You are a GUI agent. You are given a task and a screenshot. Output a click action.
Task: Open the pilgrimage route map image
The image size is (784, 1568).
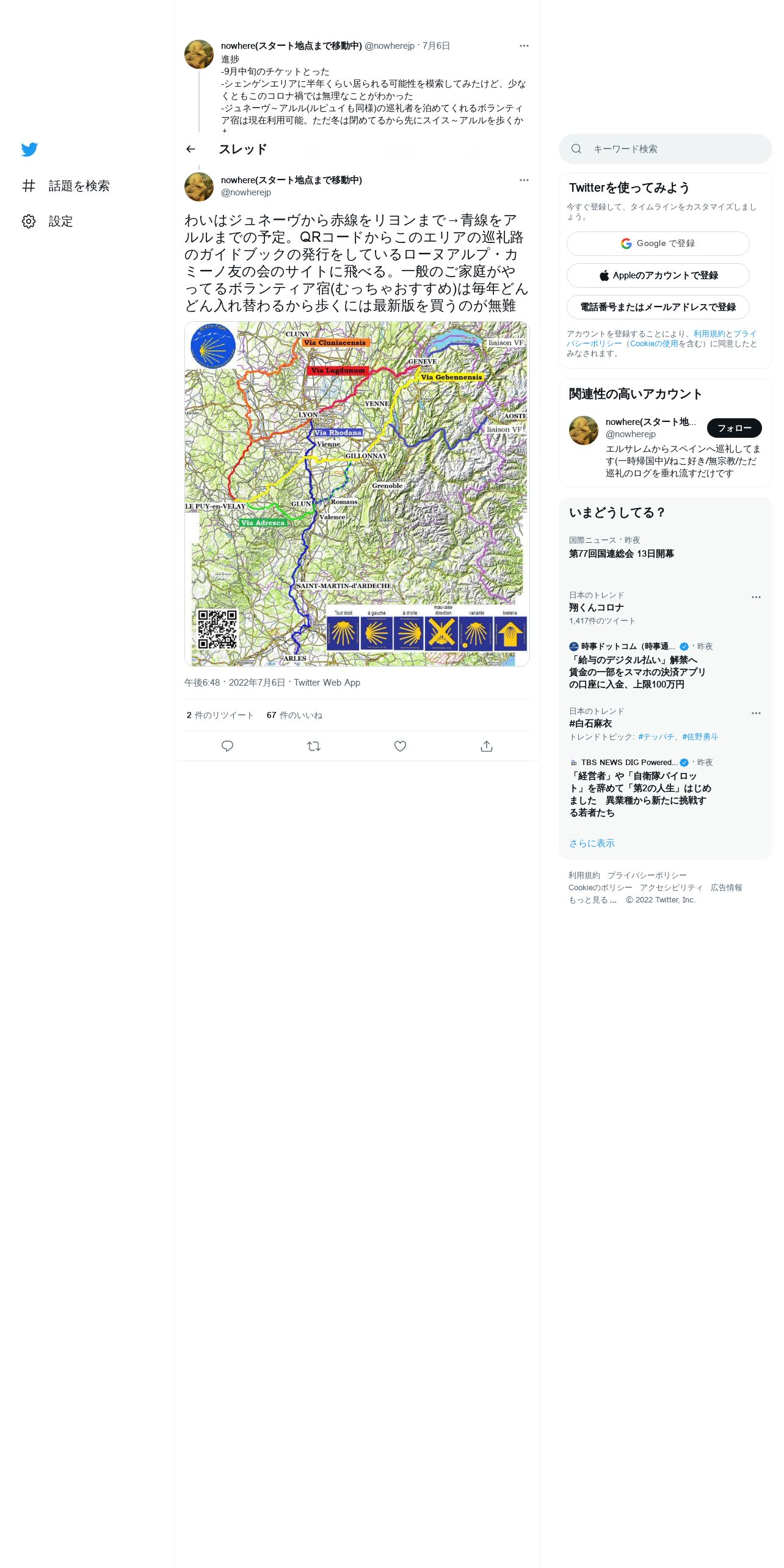click(357, 493)
